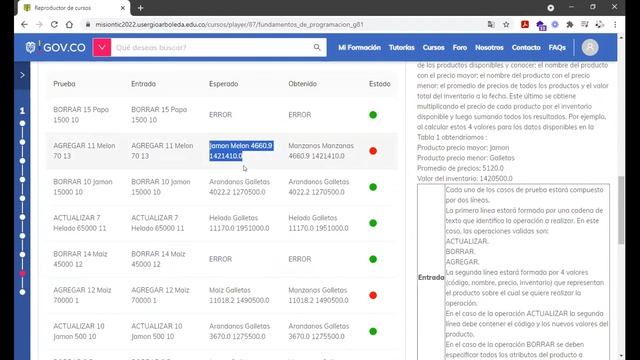Expand the left sidebar with chevron
Viewport: 640px width, 360px height.
click(22, 75)
